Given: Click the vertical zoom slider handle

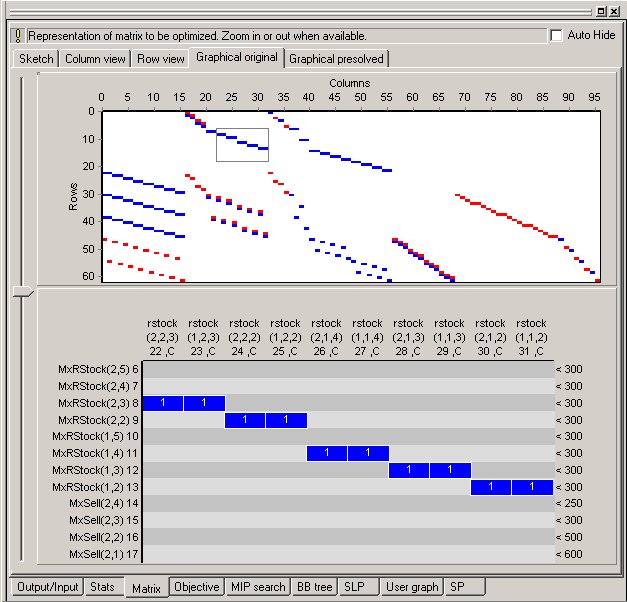Looking at the screenshot, I should click(21, 291).
